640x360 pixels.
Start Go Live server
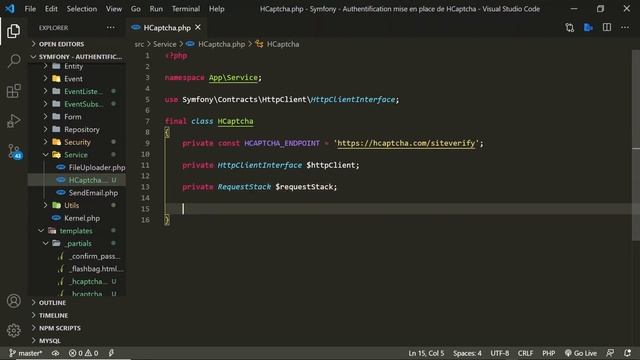[x=581, y=353]
